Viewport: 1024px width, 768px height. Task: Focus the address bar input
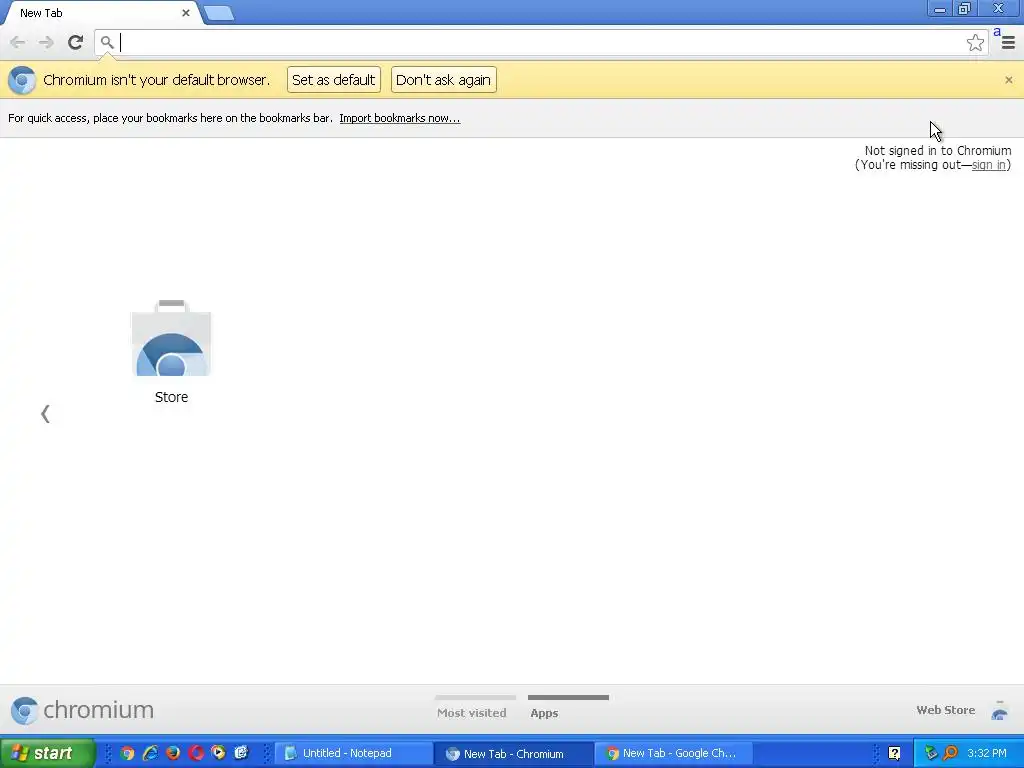pyautogui.click(x=541, y=42)
